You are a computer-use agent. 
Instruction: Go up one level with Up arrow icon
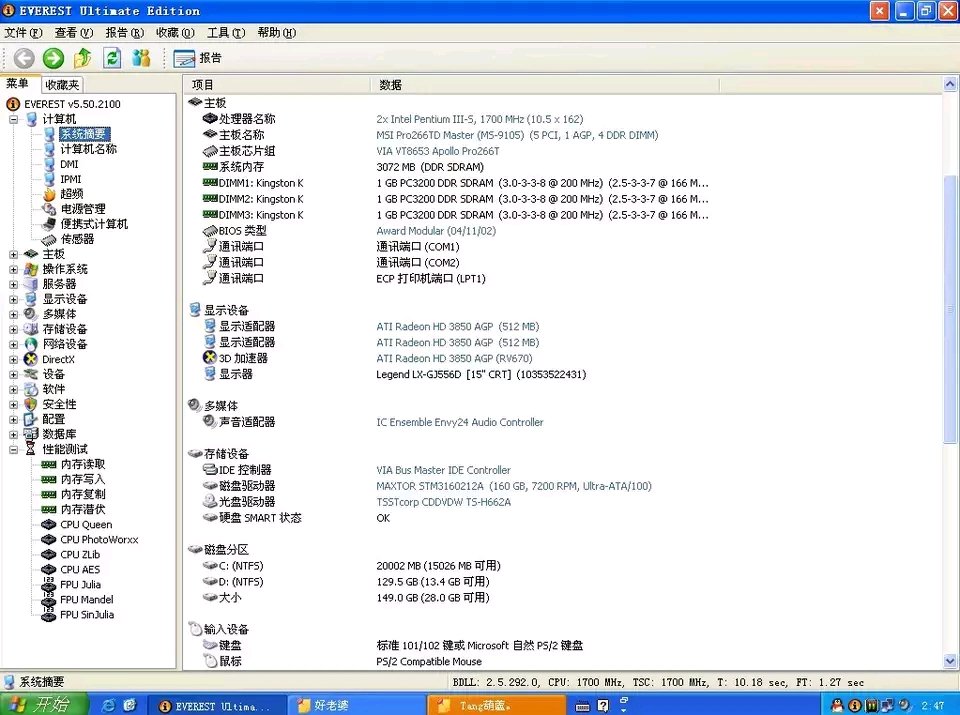pyautogui.click(x=83, y=58)
